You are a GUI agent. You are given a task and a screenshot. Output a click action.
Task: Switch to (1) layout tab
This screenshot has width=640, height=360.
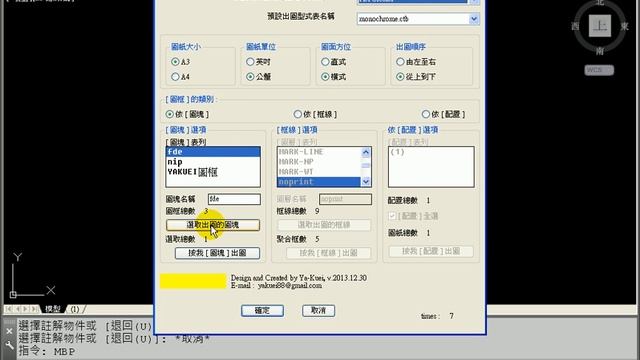tap(75, 309)
